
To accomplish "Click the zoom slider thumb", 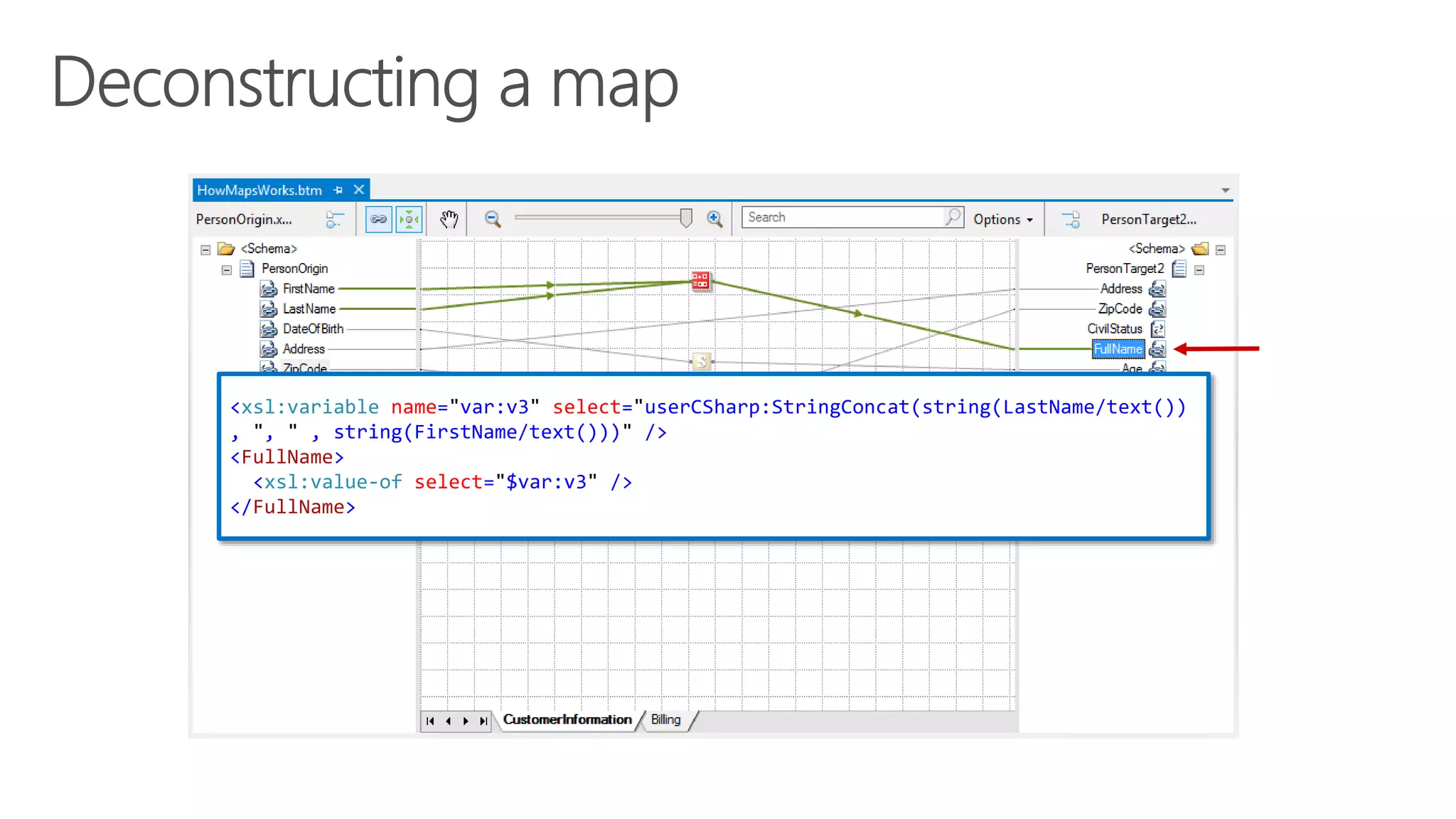I will pos(686,218).
